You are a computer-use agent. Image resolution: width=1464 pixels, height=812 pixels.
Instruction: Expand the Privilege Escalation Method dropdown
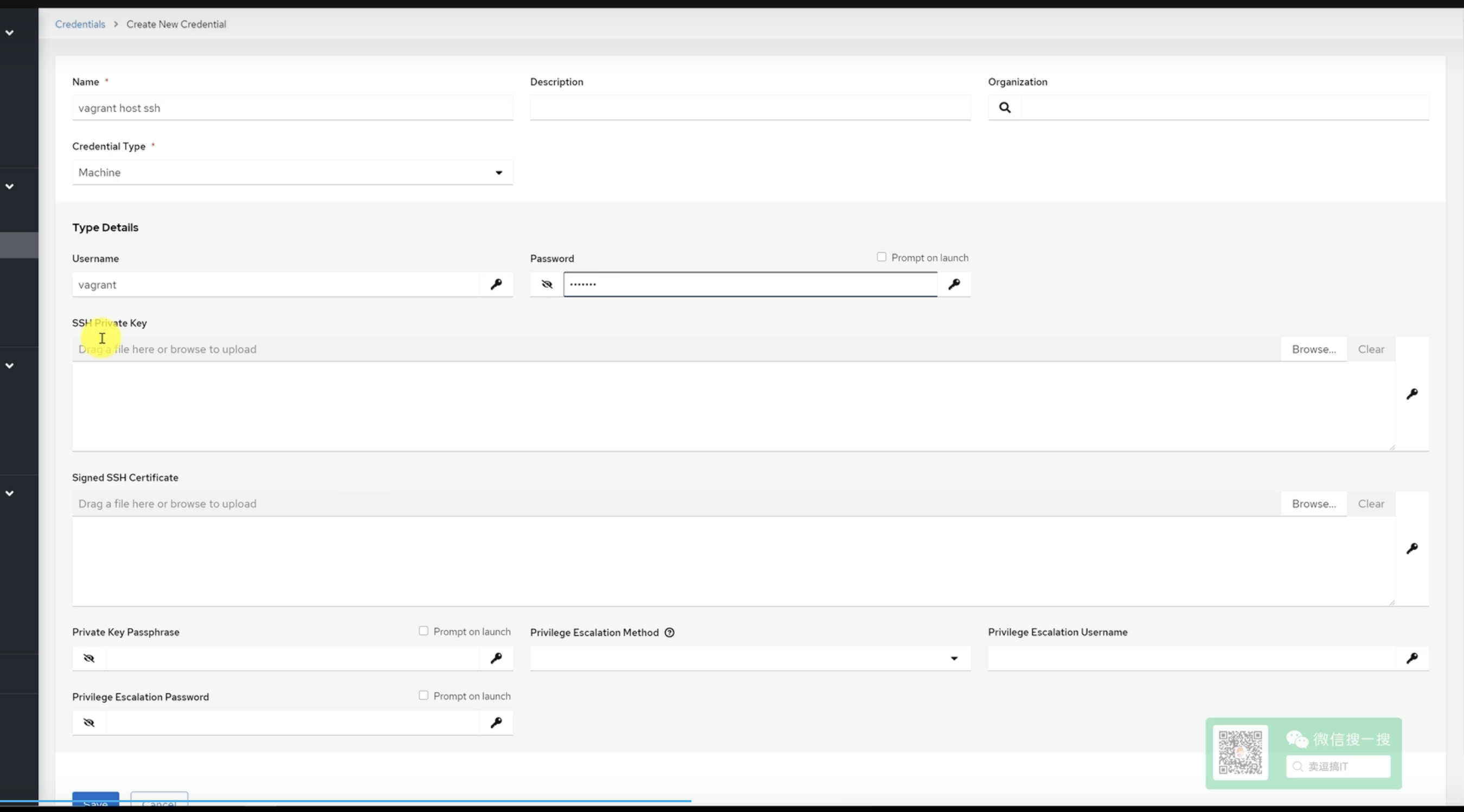tap(749, 658)
